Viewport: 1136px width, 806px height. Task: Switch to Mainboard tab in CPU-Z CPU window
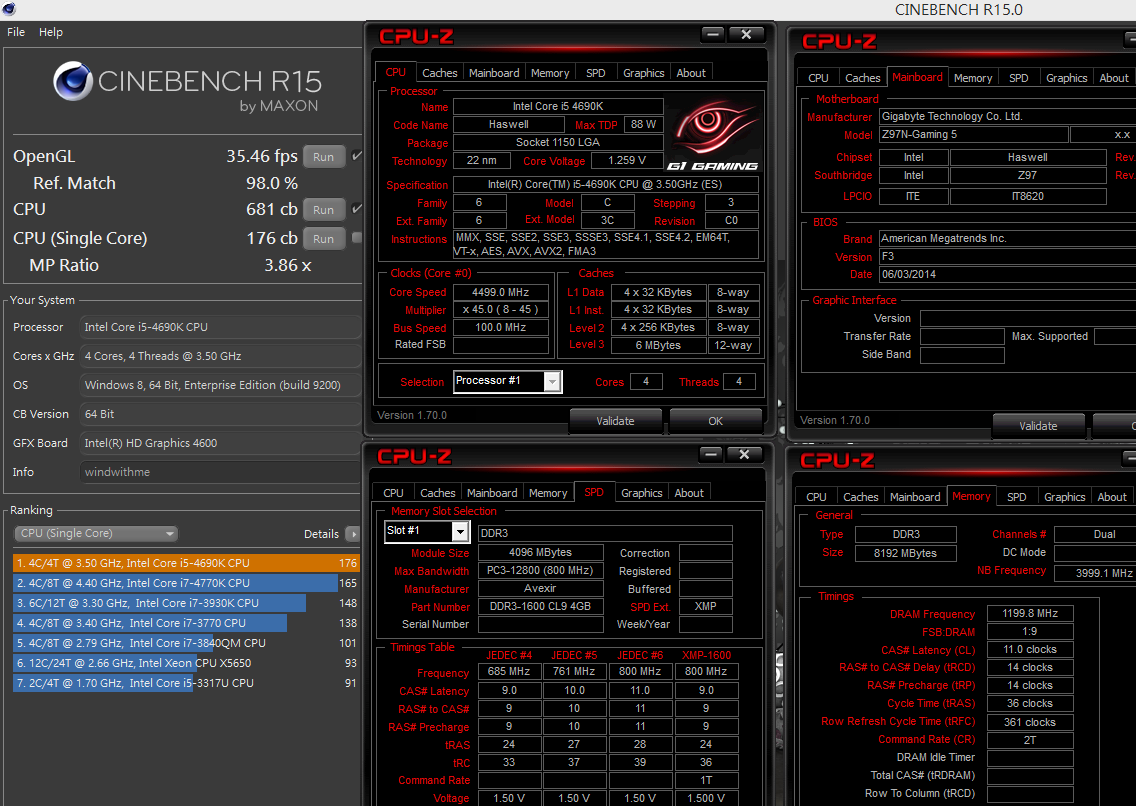coord(494,72)
